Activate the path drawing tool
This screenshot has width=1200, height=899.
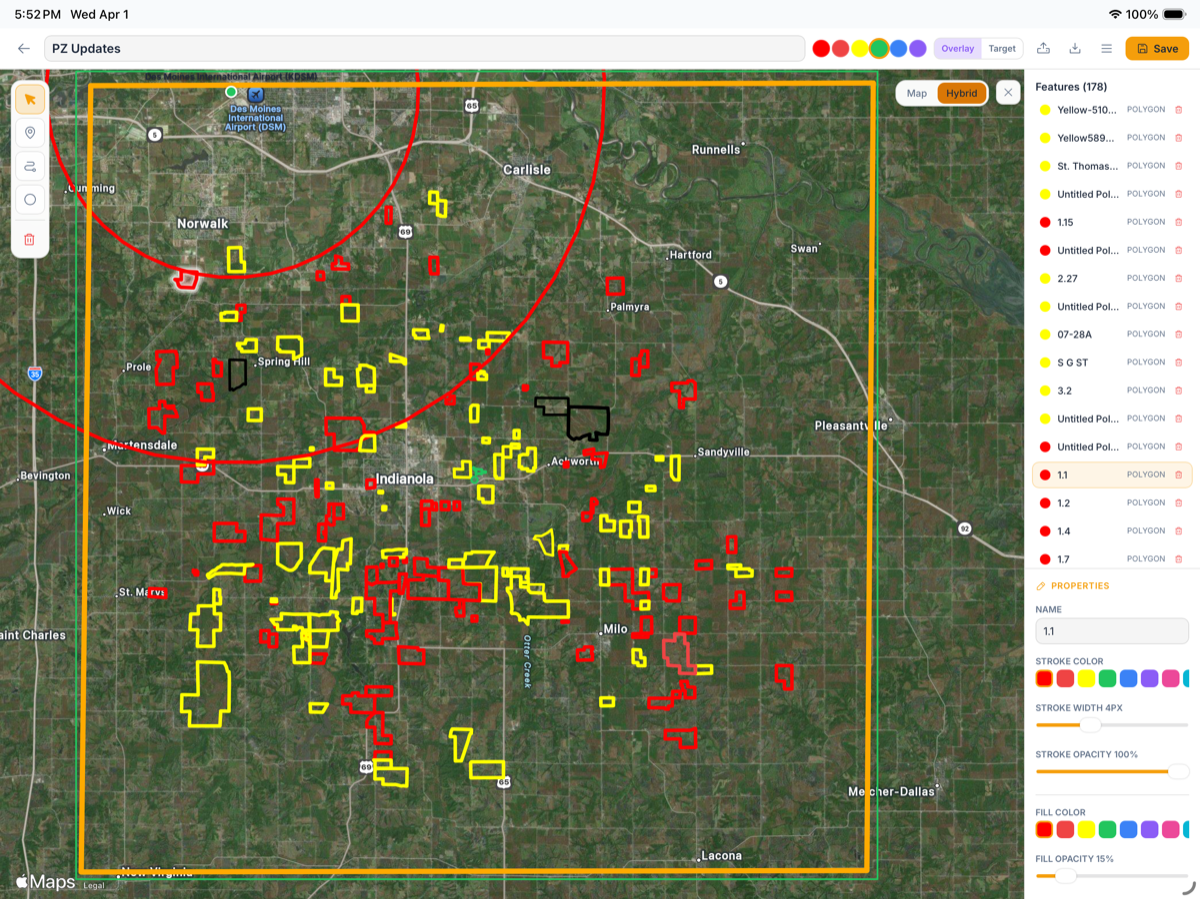[30, 166]
